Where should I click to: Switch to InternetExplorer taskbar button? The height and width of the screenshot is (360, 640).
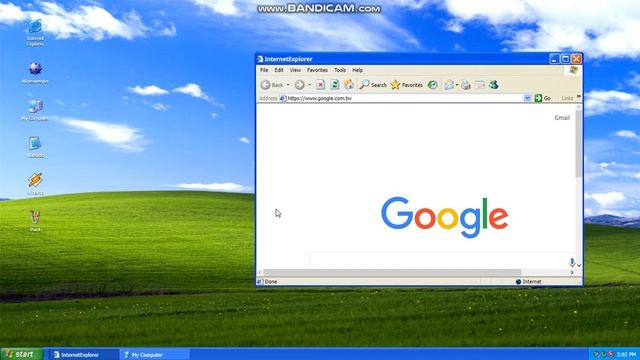coord(83,355)
